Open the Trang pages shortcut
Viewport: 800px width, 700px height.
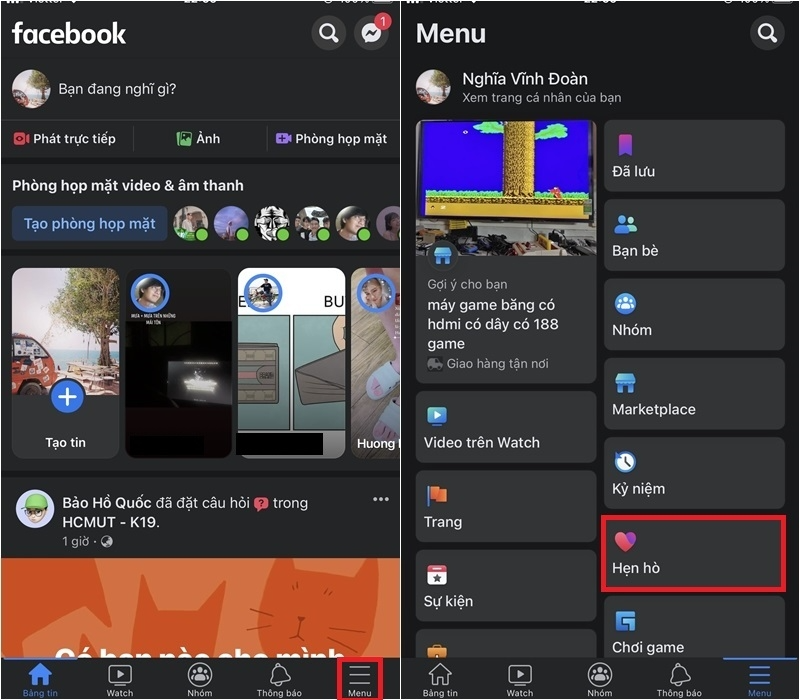pos(506,506)
